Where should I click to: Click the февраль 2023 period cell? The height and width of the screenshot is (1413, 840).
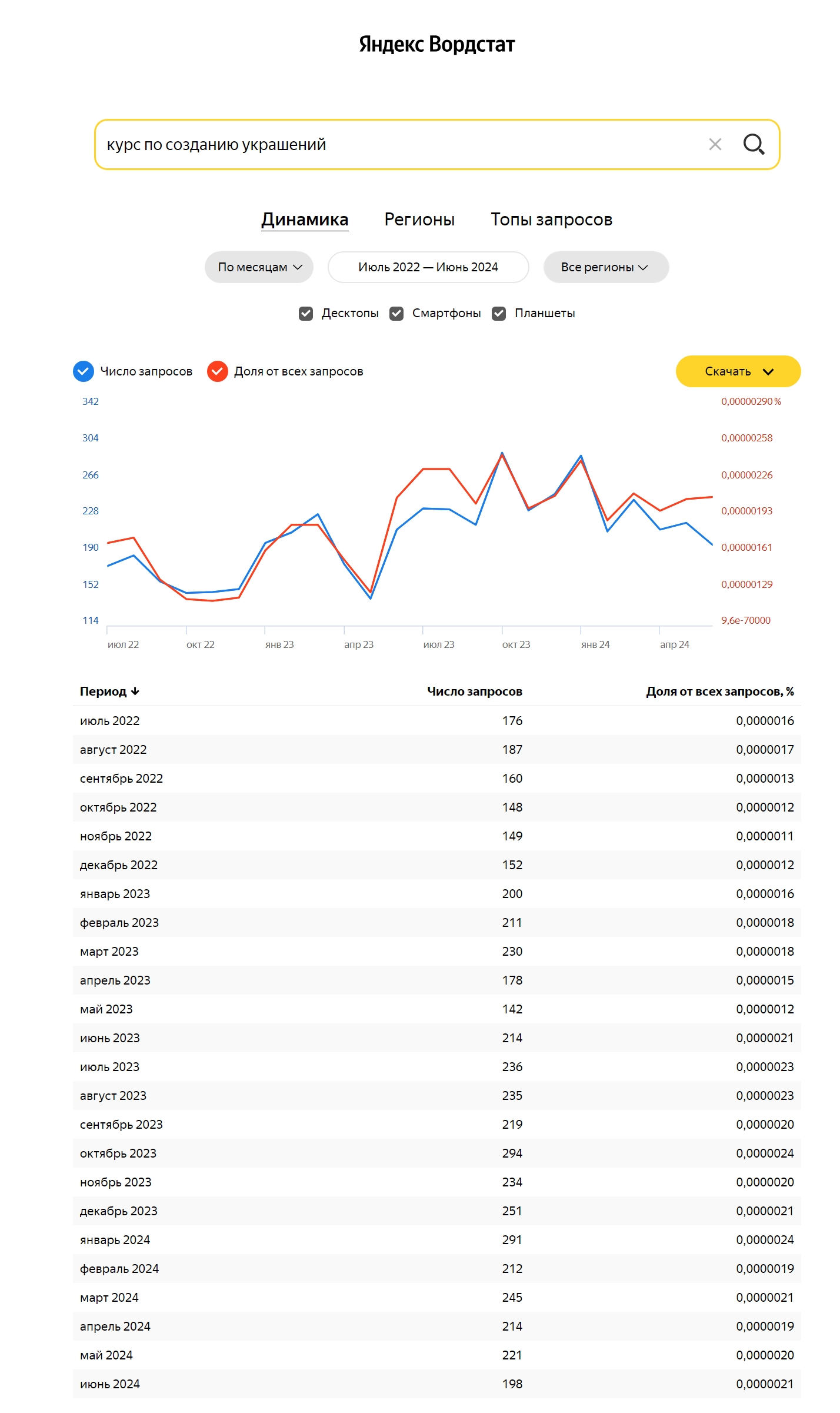[119, 923]
